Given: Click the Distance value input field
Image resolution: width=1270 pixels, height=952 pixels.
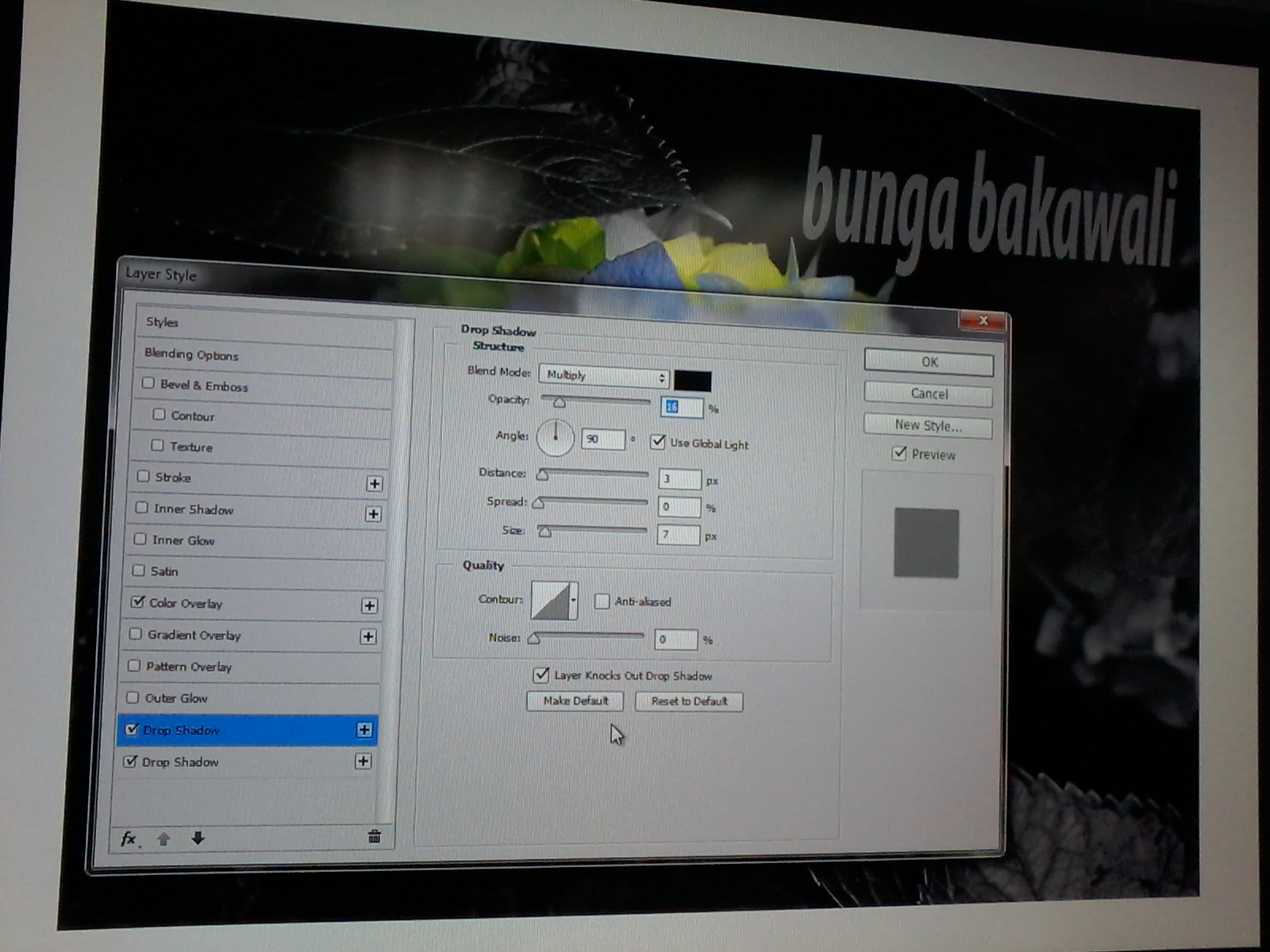Looking at the screenshot, I should [x=679, y=479].
